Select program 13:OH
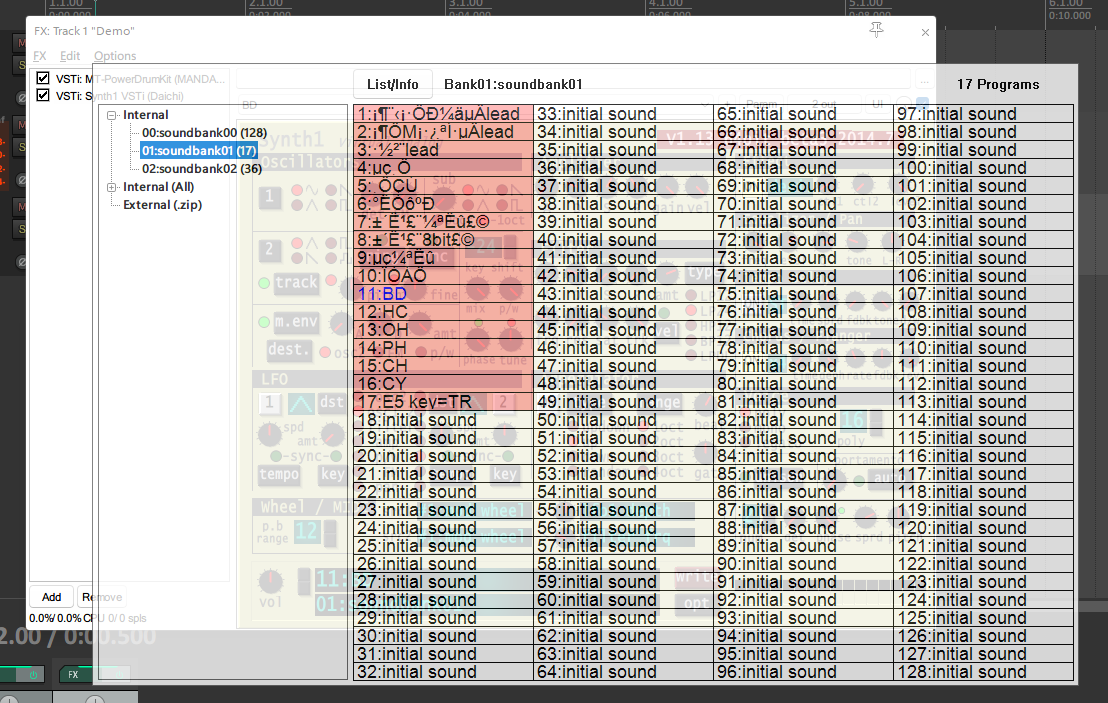The height and width of the screenshot is (703, 1108). 443,330
